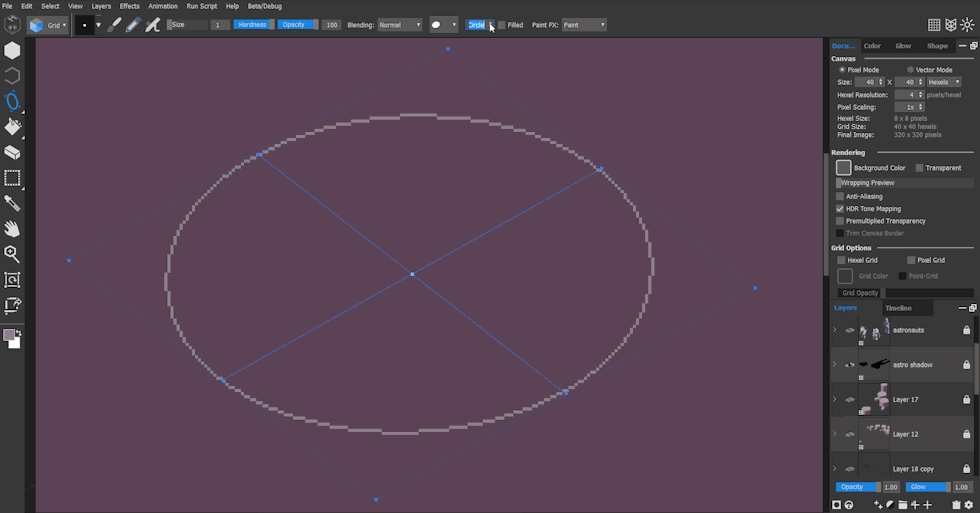This screenshot has height=513, width=980.
Task: Enable the Anti-Aliasing checkbox
Action: pyautogui.click(x=840, y=196)
